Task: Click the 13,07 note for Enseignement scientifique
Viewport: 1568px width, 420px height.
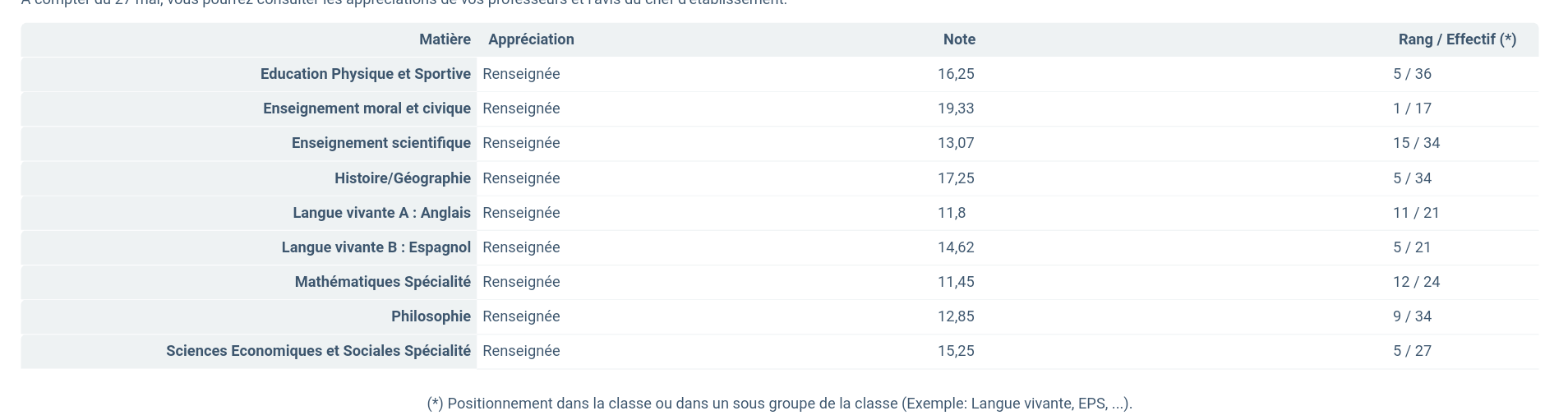Action: pos(956,143)
